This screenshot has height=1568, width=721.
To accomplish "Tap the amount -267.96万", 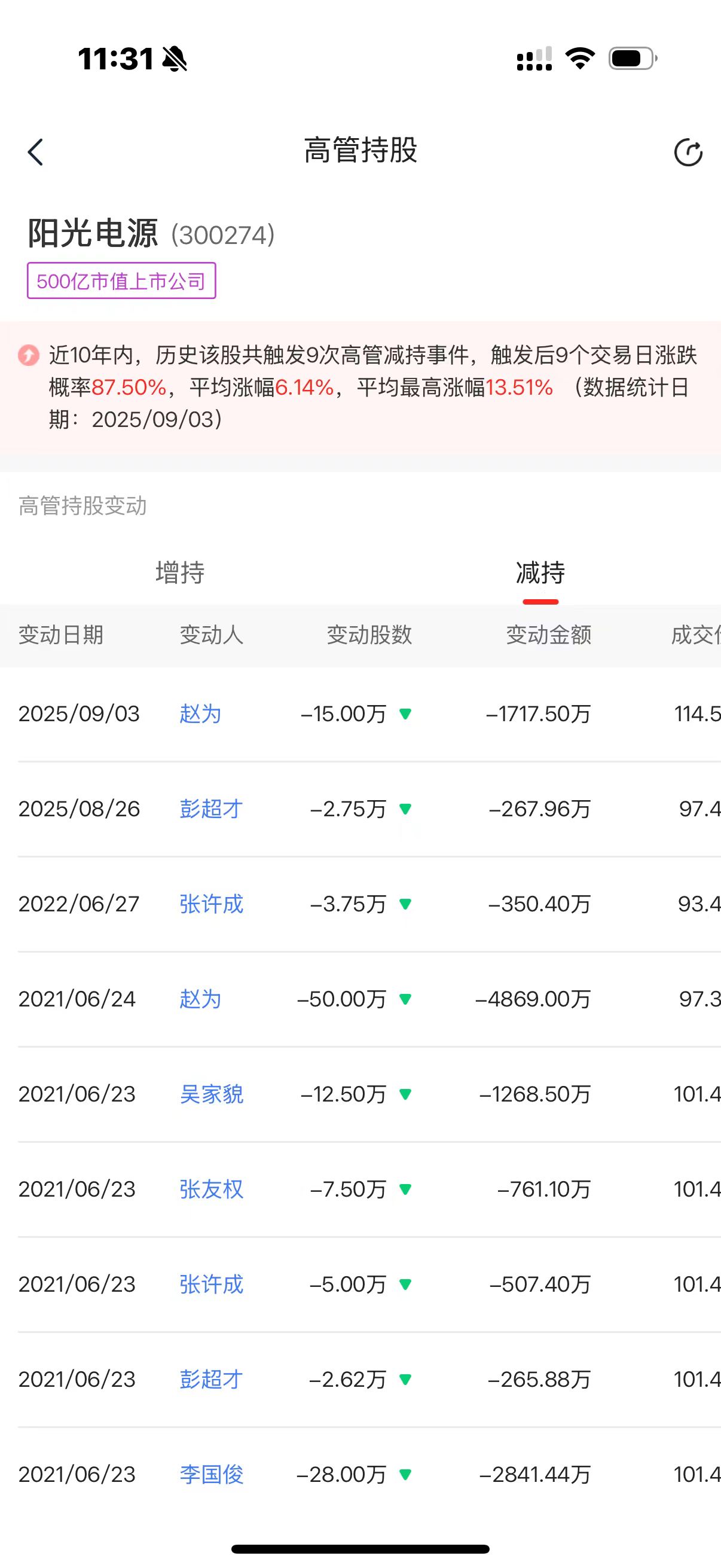I will [x=540, y=809].
